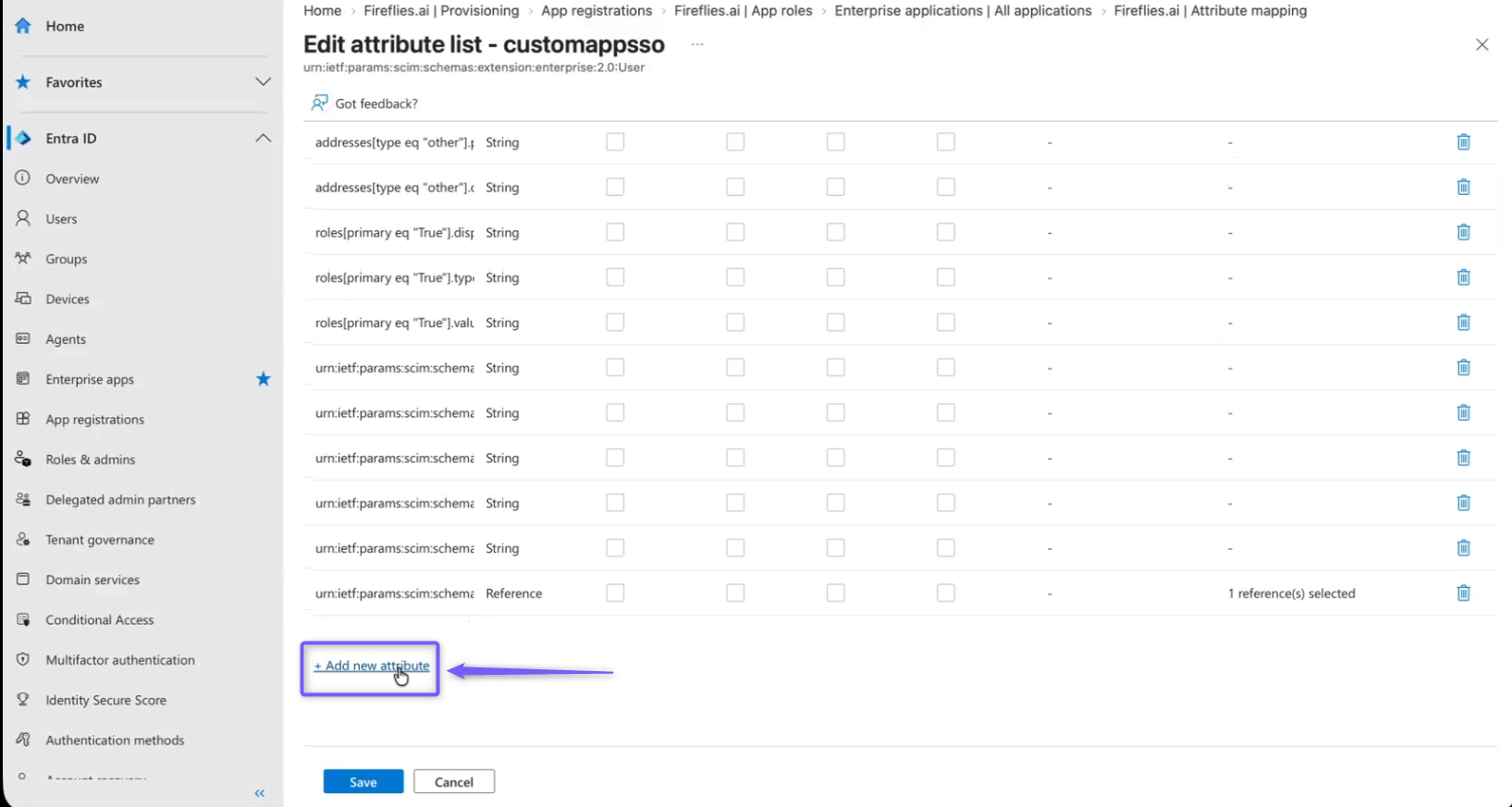Viewport: 1512px width, 807px height.
Task: Go to Fireflies.ai | App roles breadcrumb
Action: coord(744,11)
